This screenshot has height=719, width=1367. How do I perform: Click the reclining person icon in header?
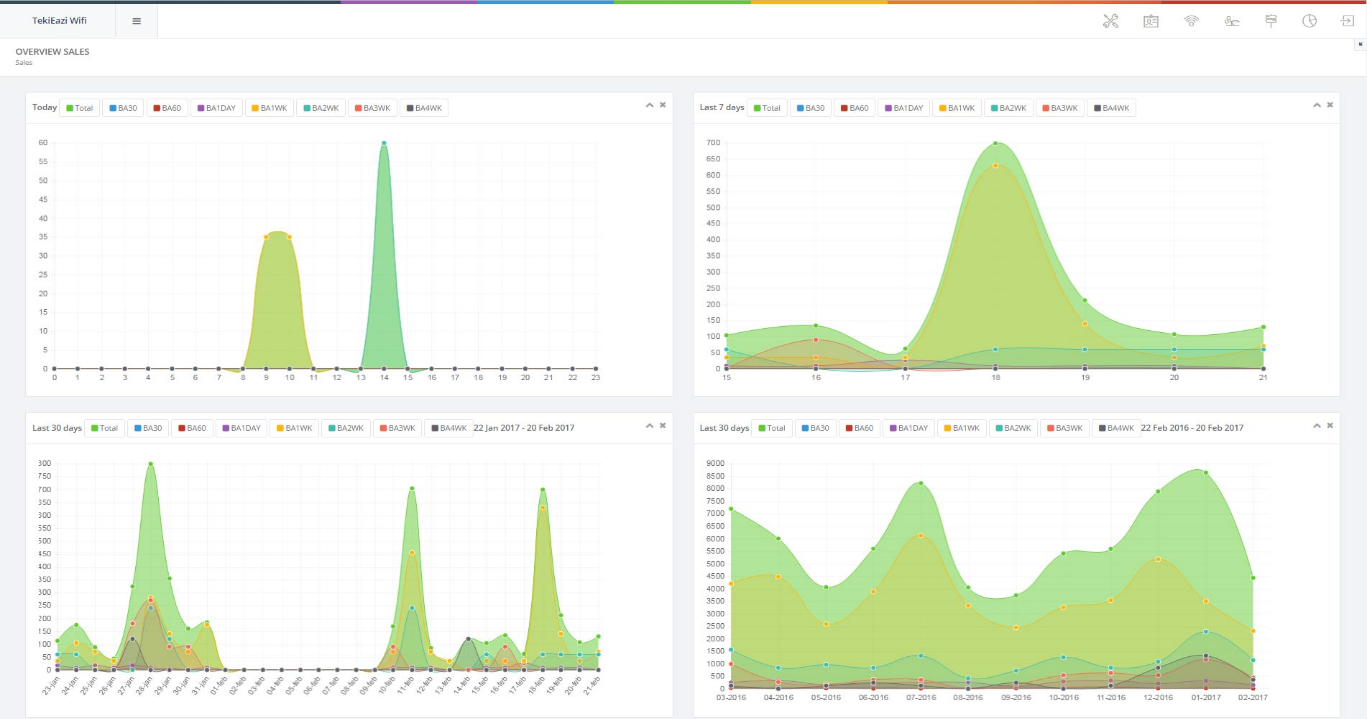tap(1232, 21)
